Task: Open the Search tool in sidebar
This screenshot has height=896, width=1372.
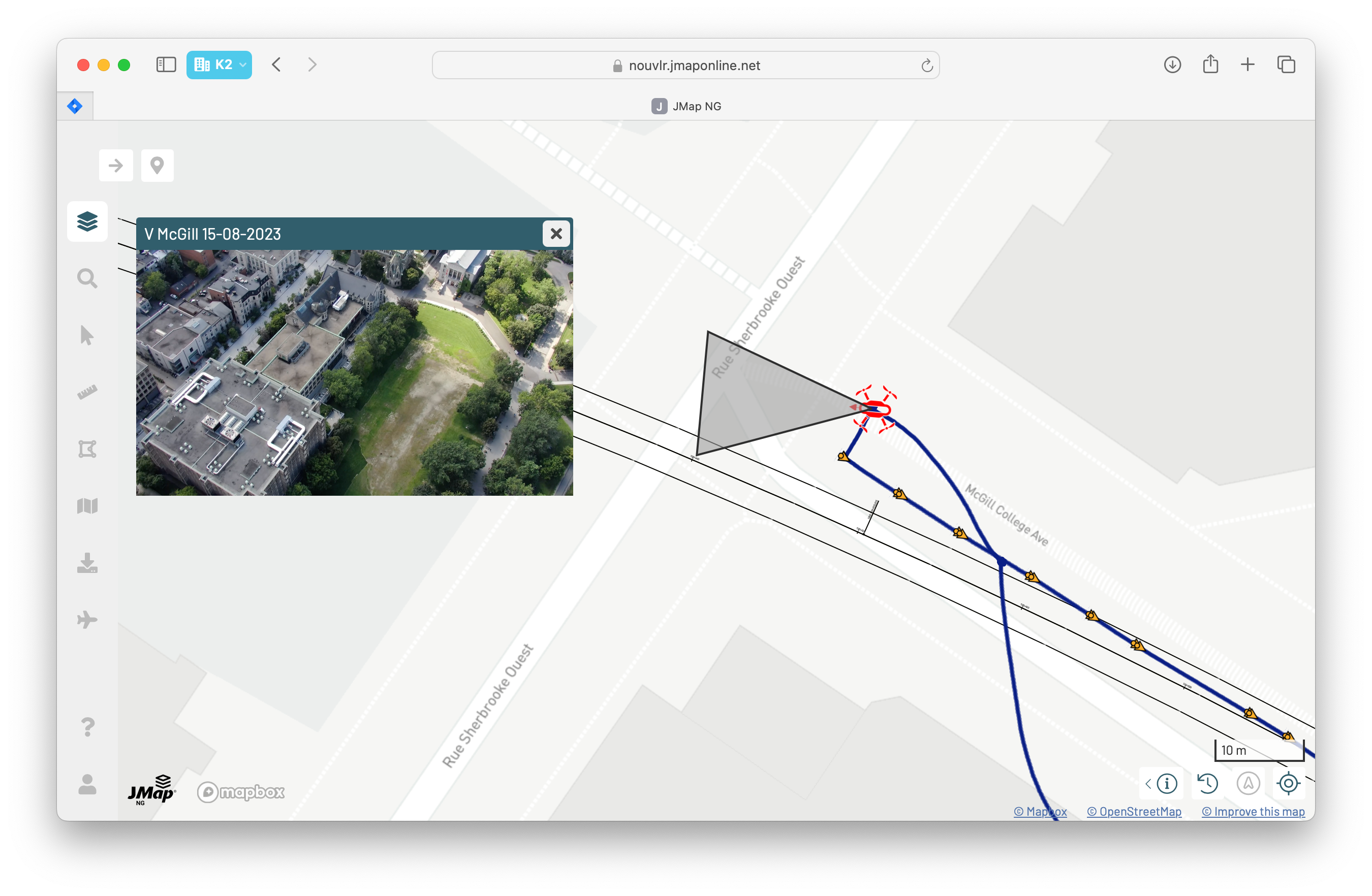Action: 87,278
